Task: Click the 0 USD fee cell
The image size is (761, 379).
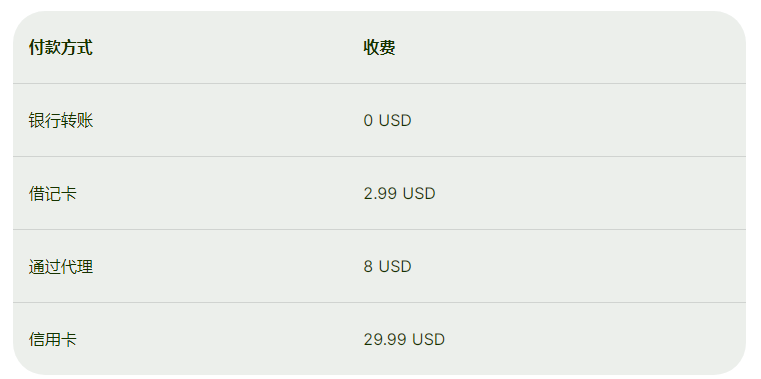Action: 387,120
